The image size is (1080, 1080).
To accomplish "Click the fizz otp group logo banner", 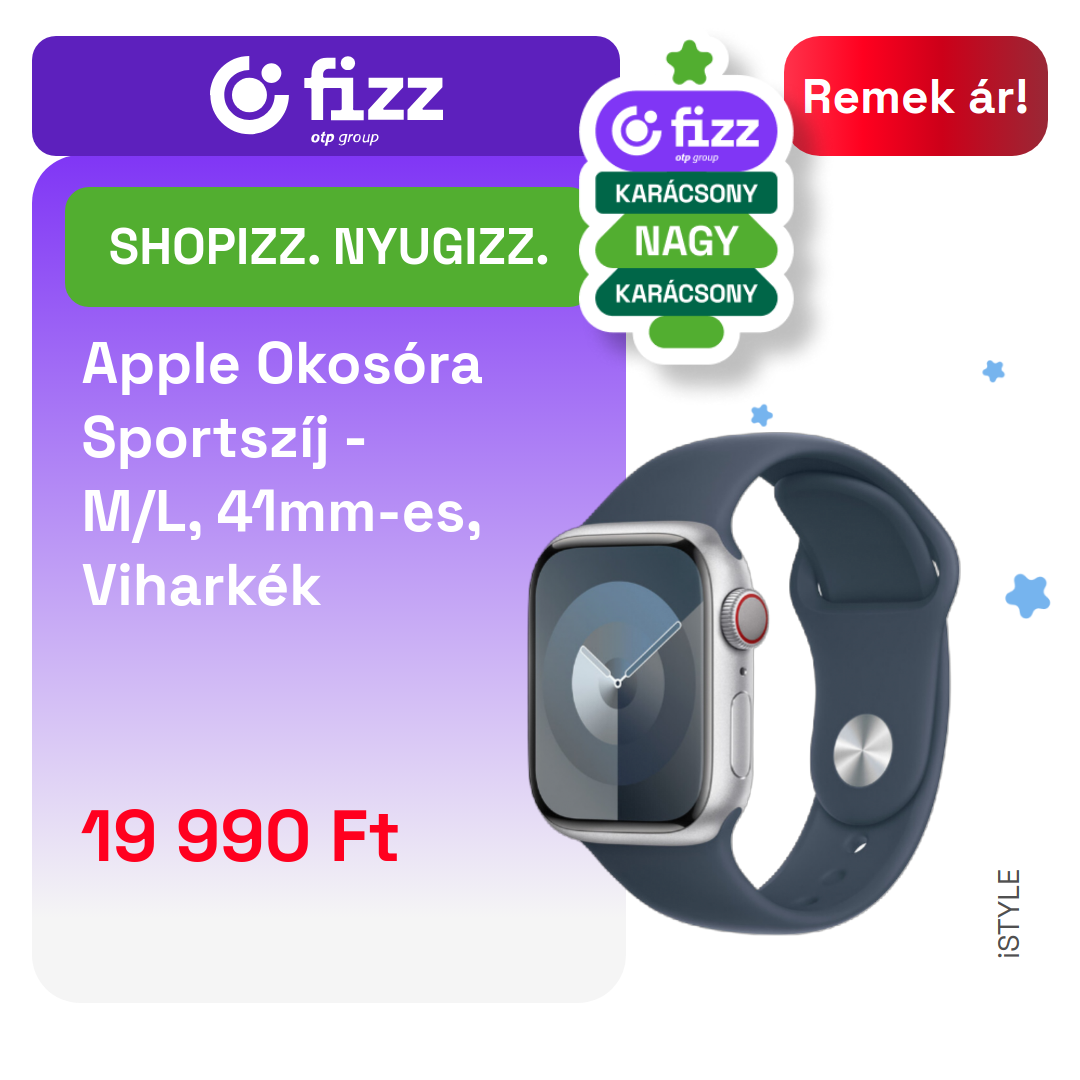I will (326, 96).
